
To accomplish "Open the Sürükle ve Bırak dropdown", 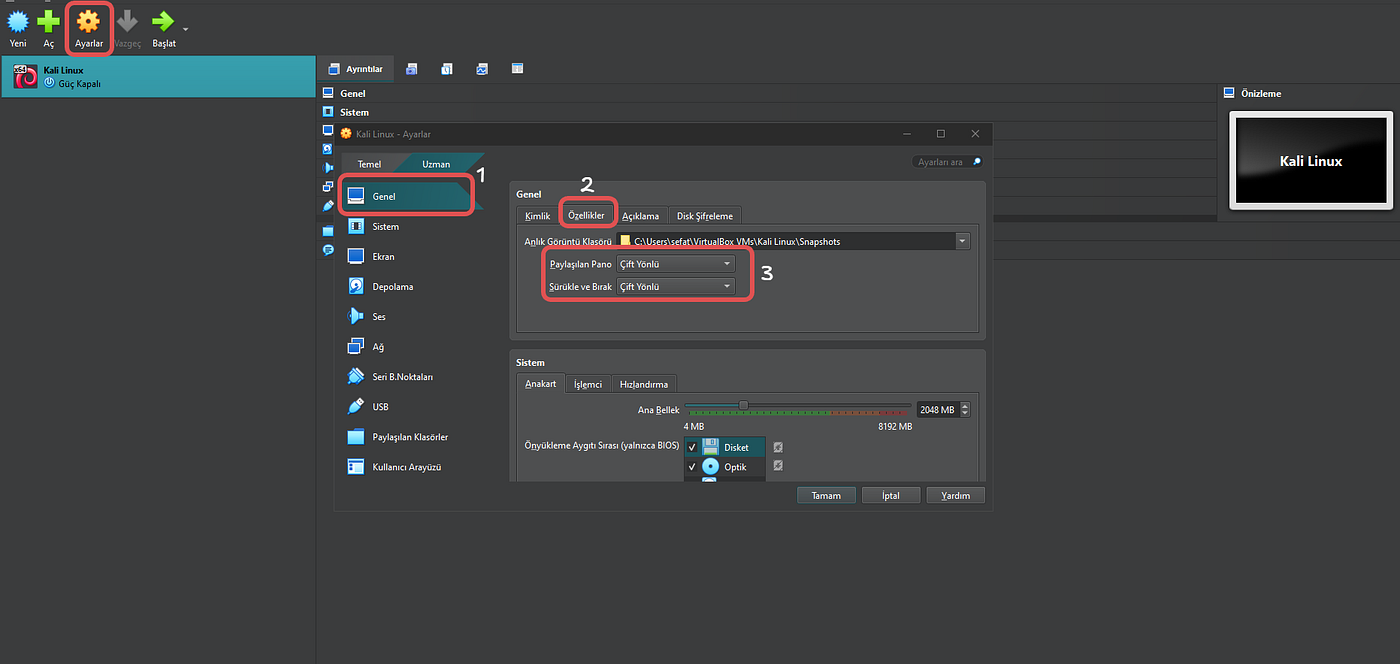I will (x=676, y=287).
